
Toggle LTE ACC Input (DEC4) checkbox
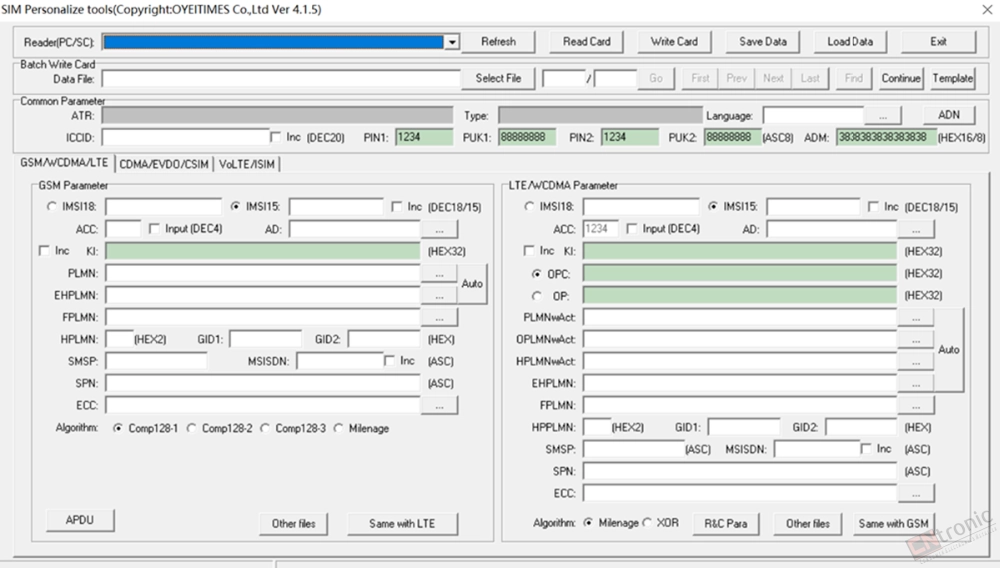click(631, 228)
